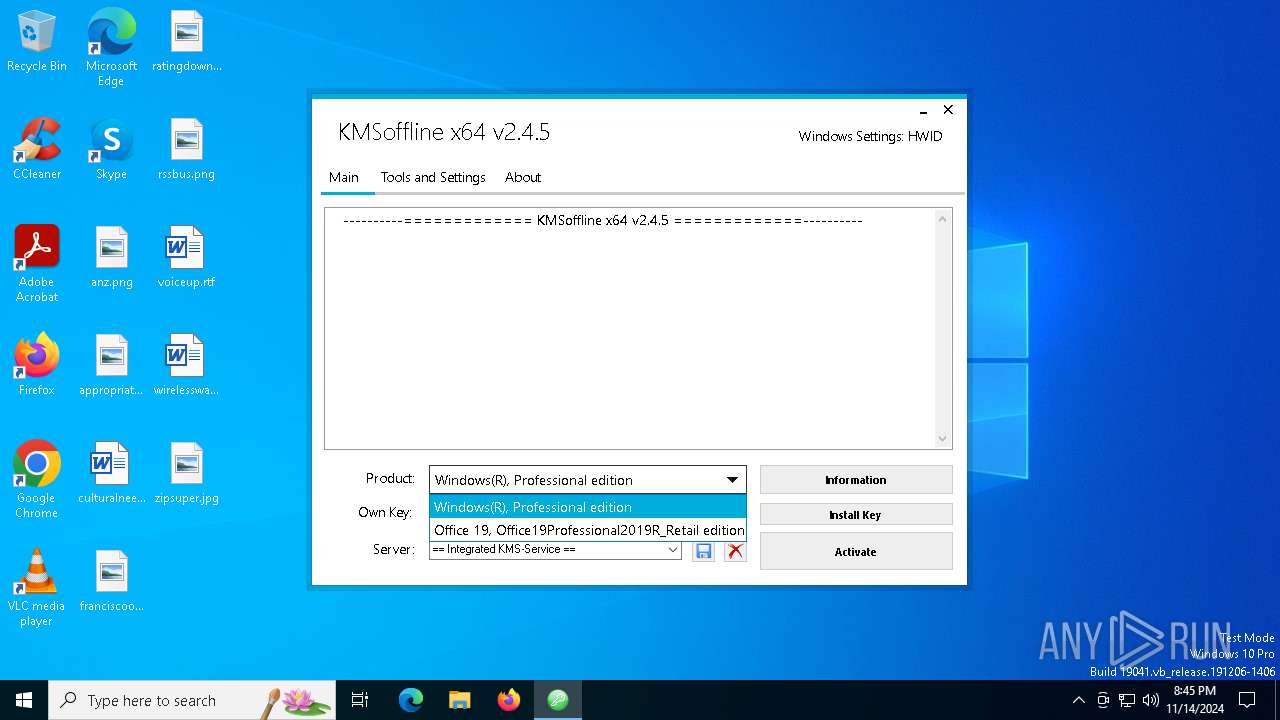Image resolution: width=1280 pixels, height=720 pixels.
Task: Select wirelesswa document on desktop
Action: (x=187, y=366)
